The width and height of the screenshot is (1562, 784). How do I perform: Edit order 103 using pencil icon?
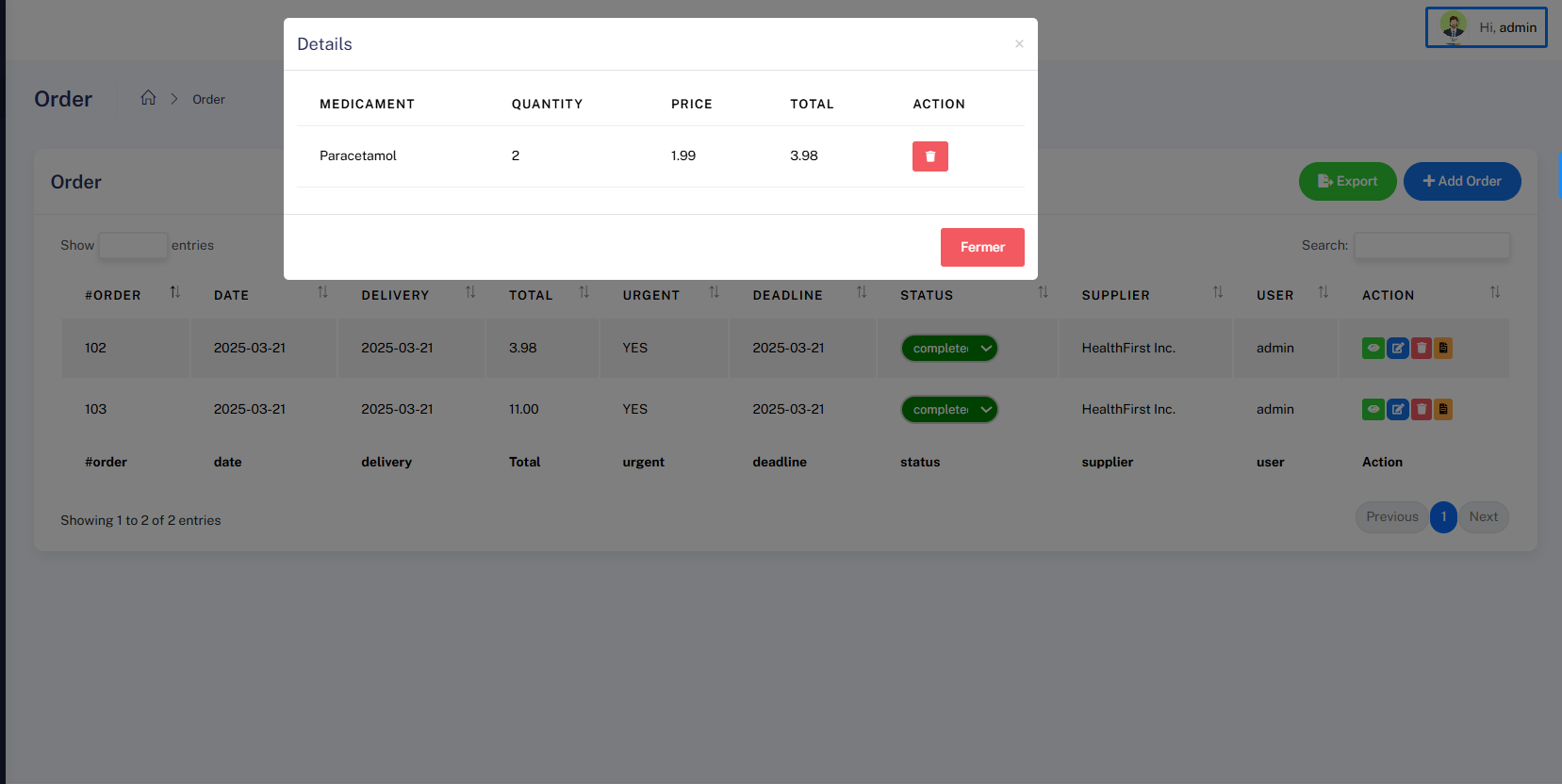click(1397, 409)
